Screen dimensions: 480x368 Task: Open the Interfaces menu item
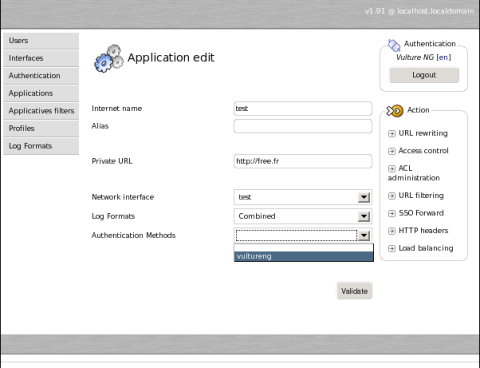pyautogui.click(x=41, y=58)
